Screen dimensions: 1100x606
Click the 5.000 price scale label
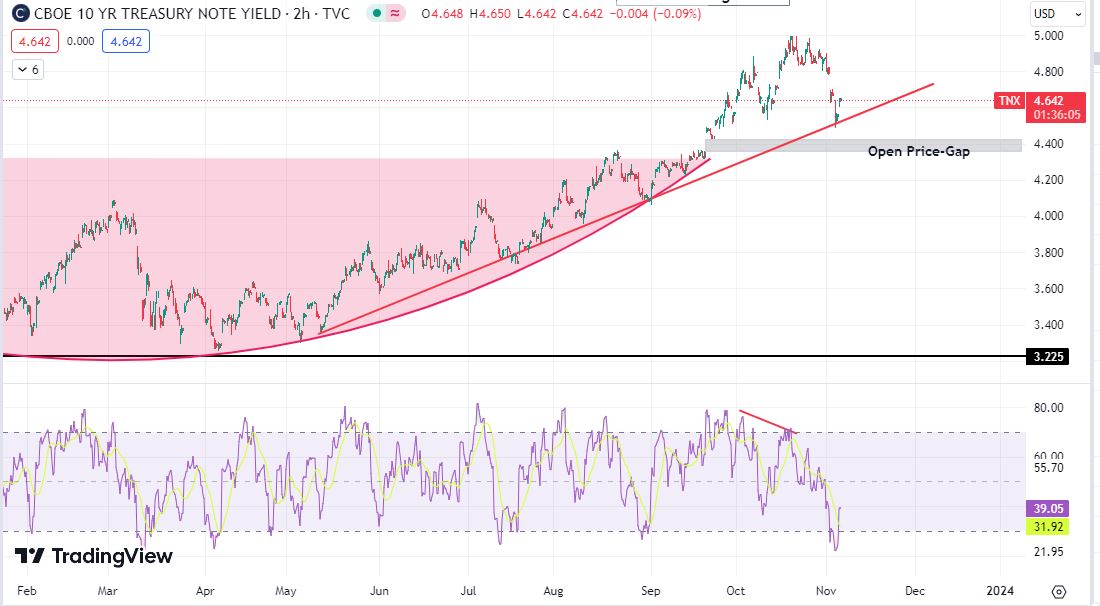click(x=1049, y=36)
